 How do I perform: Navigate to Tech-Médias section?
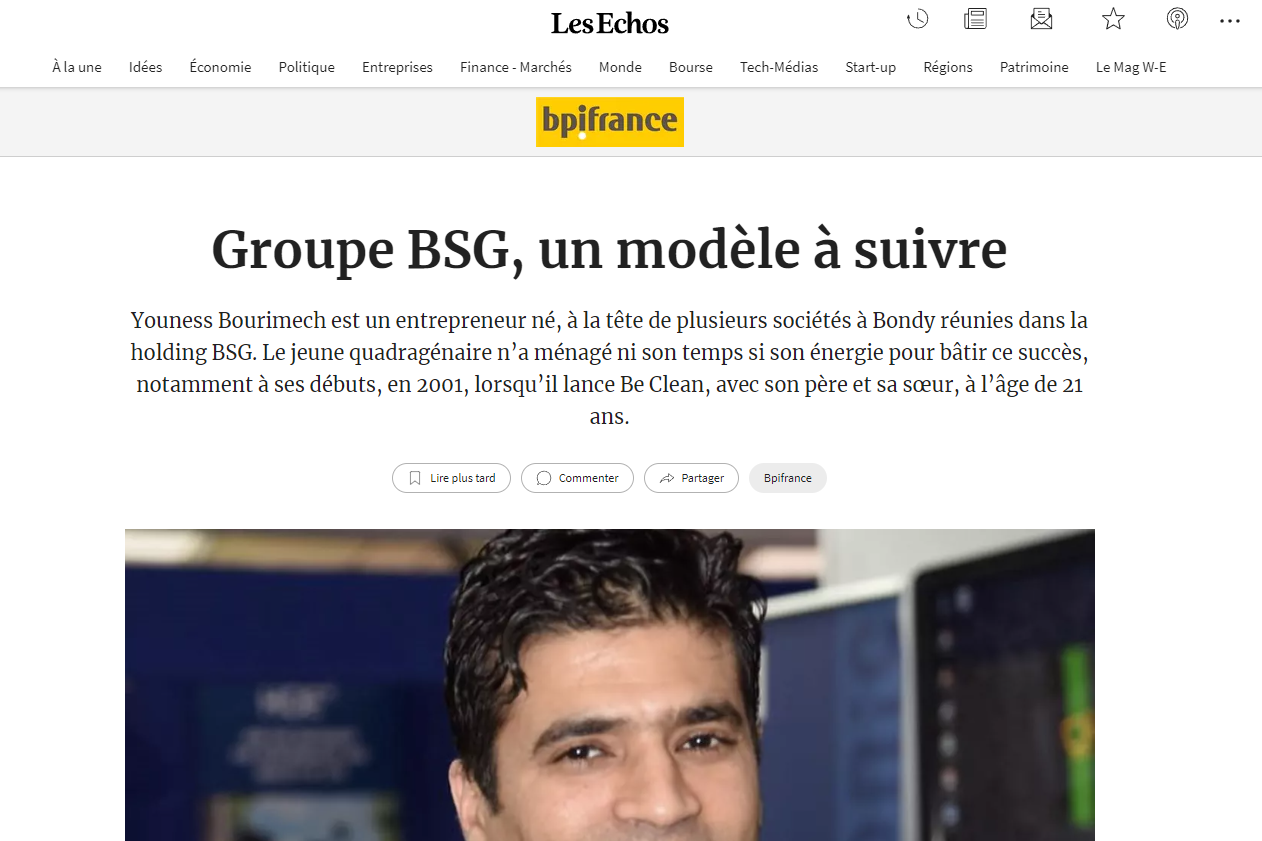[x=779, y=67]
